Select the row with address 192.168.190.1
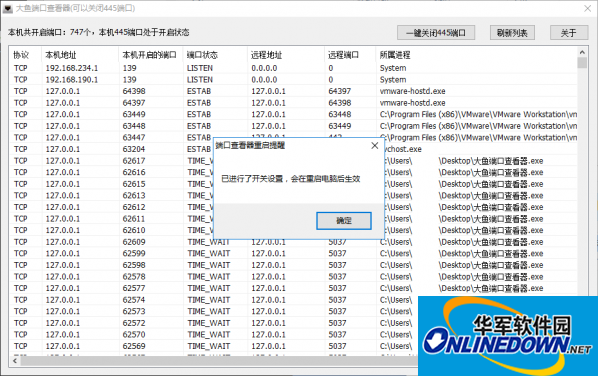598x376 pixels. point(294,80)
